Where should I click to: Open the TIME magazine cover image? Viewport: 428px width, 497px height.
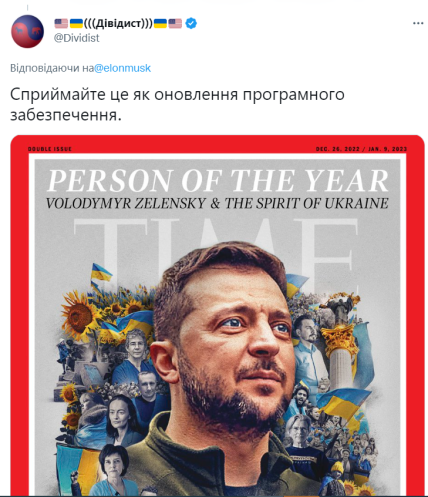(218, 315)
